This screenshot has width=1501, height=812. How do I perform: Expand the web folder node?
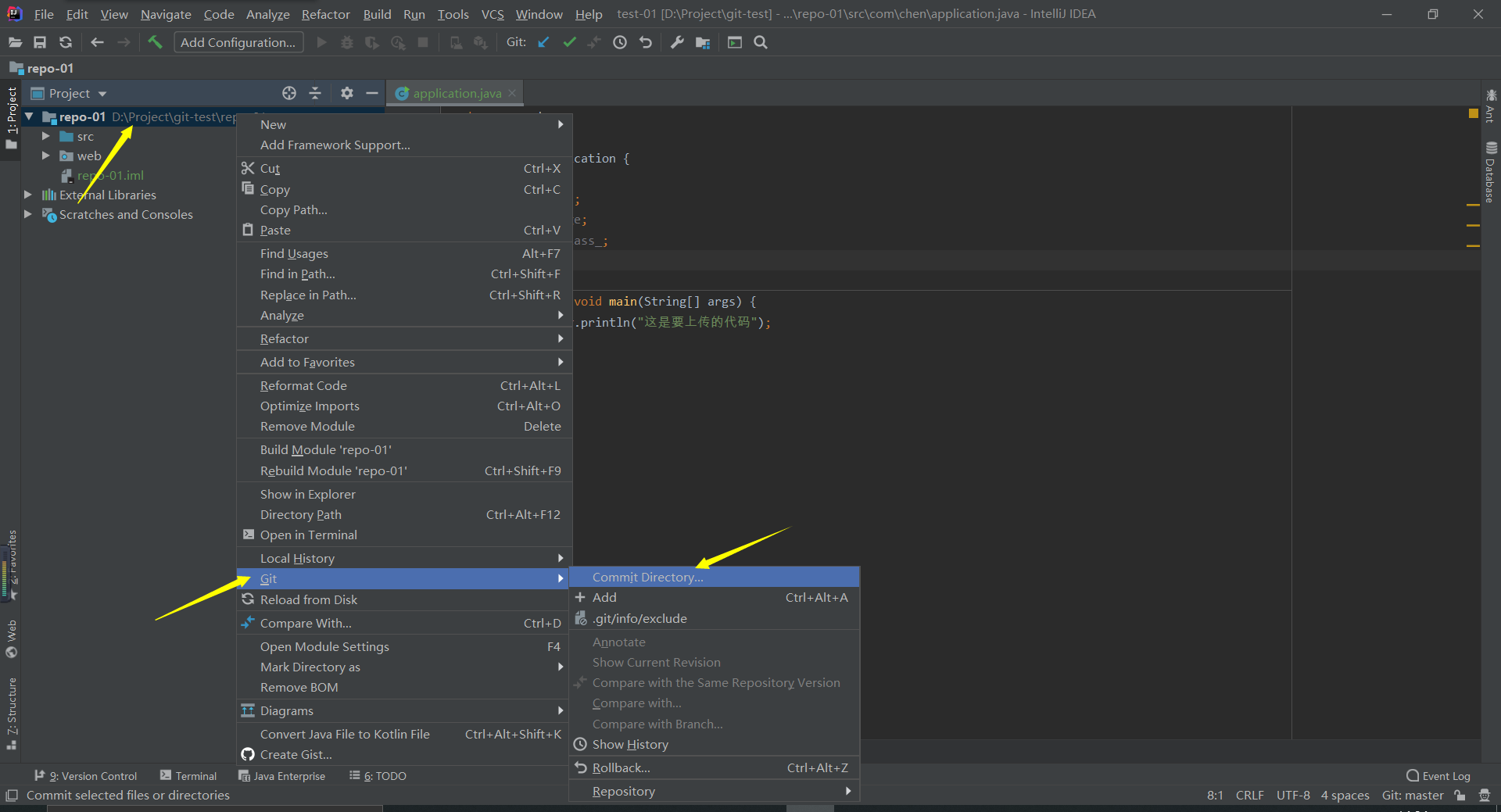click(46, 156)
